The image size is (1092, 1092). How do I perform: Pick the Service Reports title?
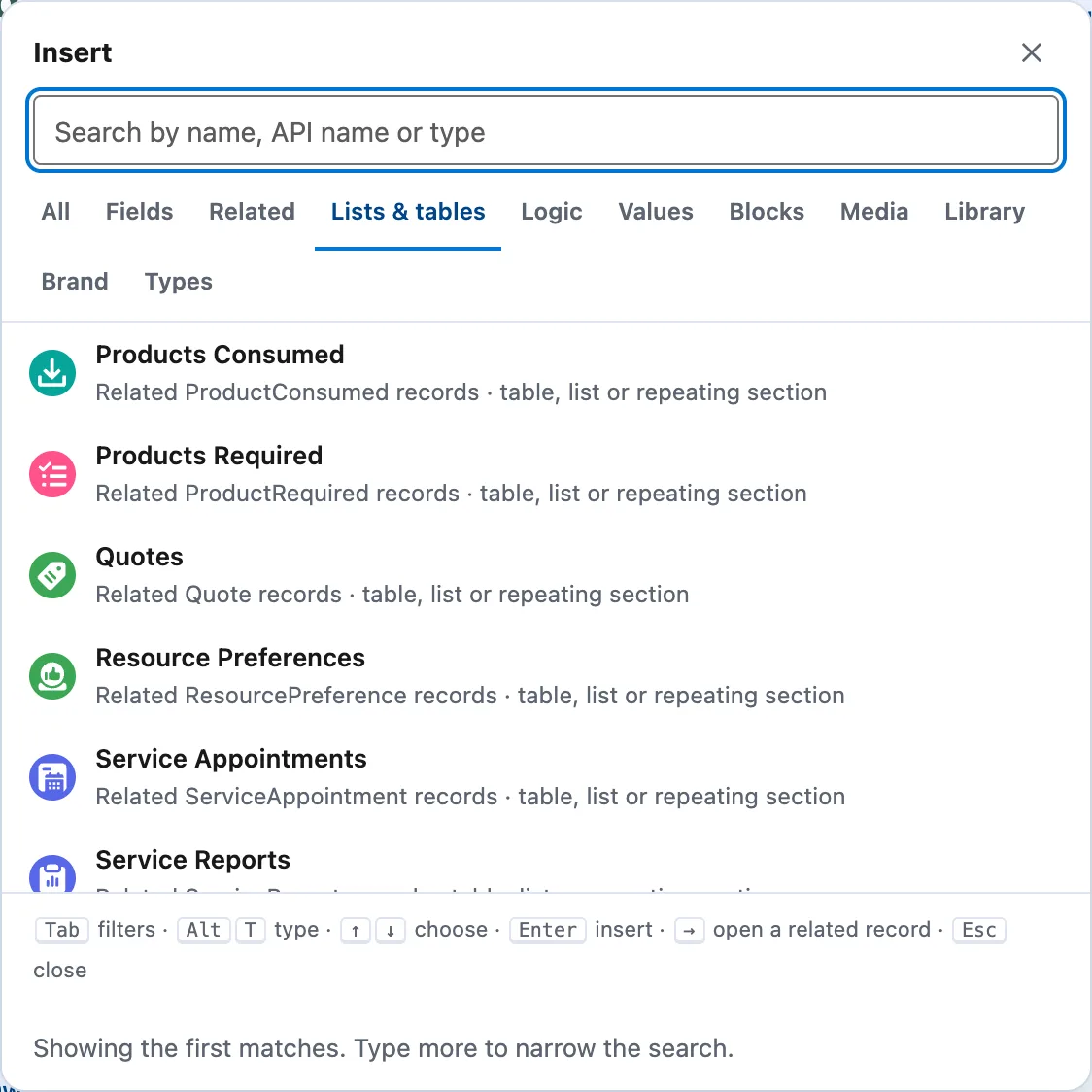193,860
